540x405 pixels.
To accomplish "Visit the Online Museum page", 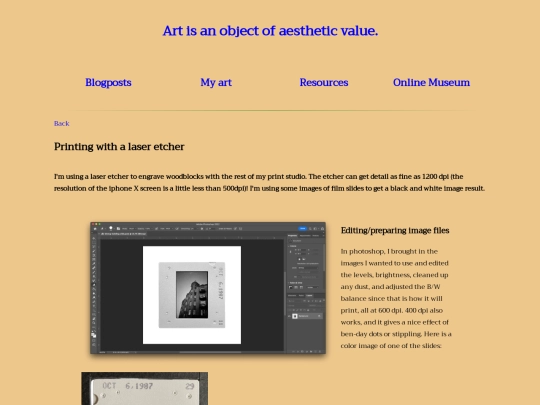I will (x=431, y=83).
